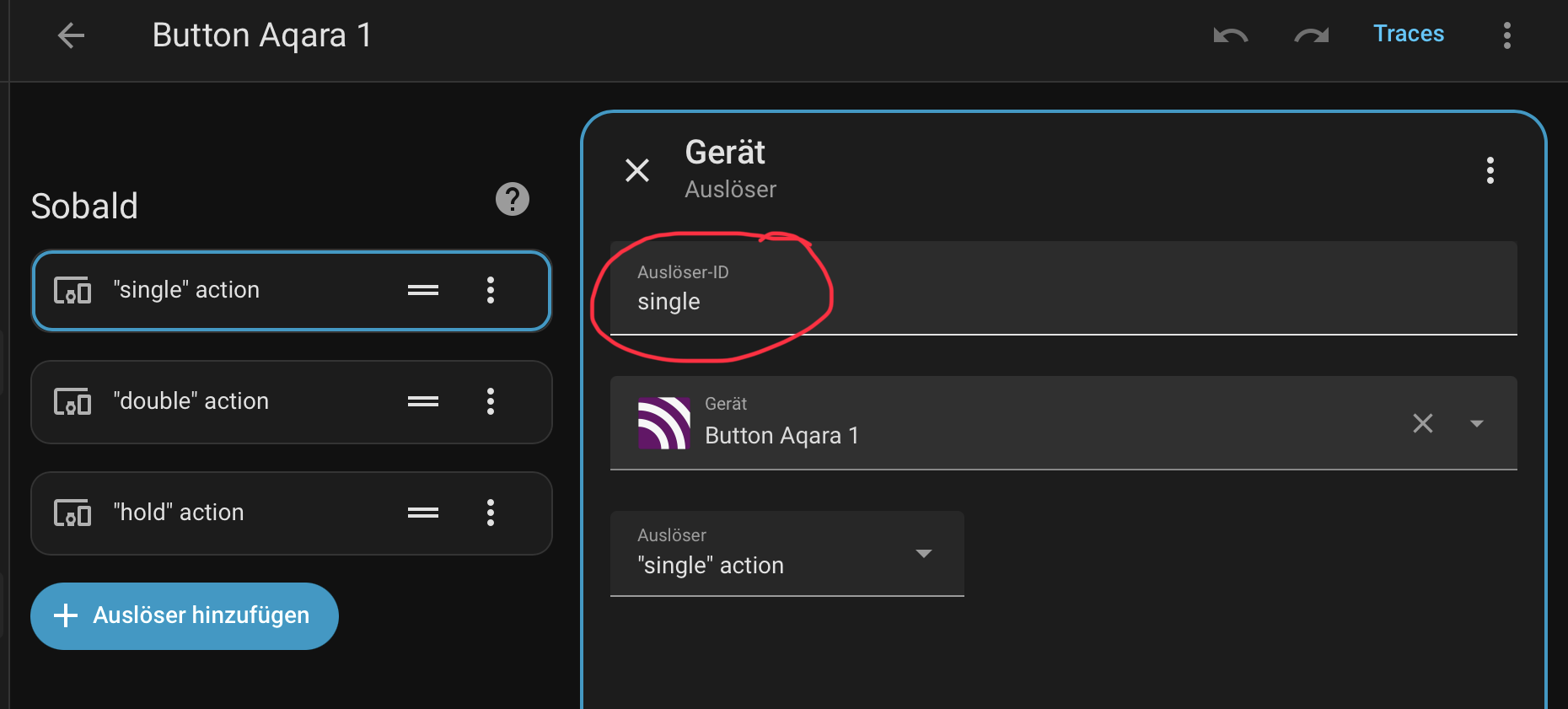
Task: Open options menu for "hold" action trigger
Action: click(491, 513)
